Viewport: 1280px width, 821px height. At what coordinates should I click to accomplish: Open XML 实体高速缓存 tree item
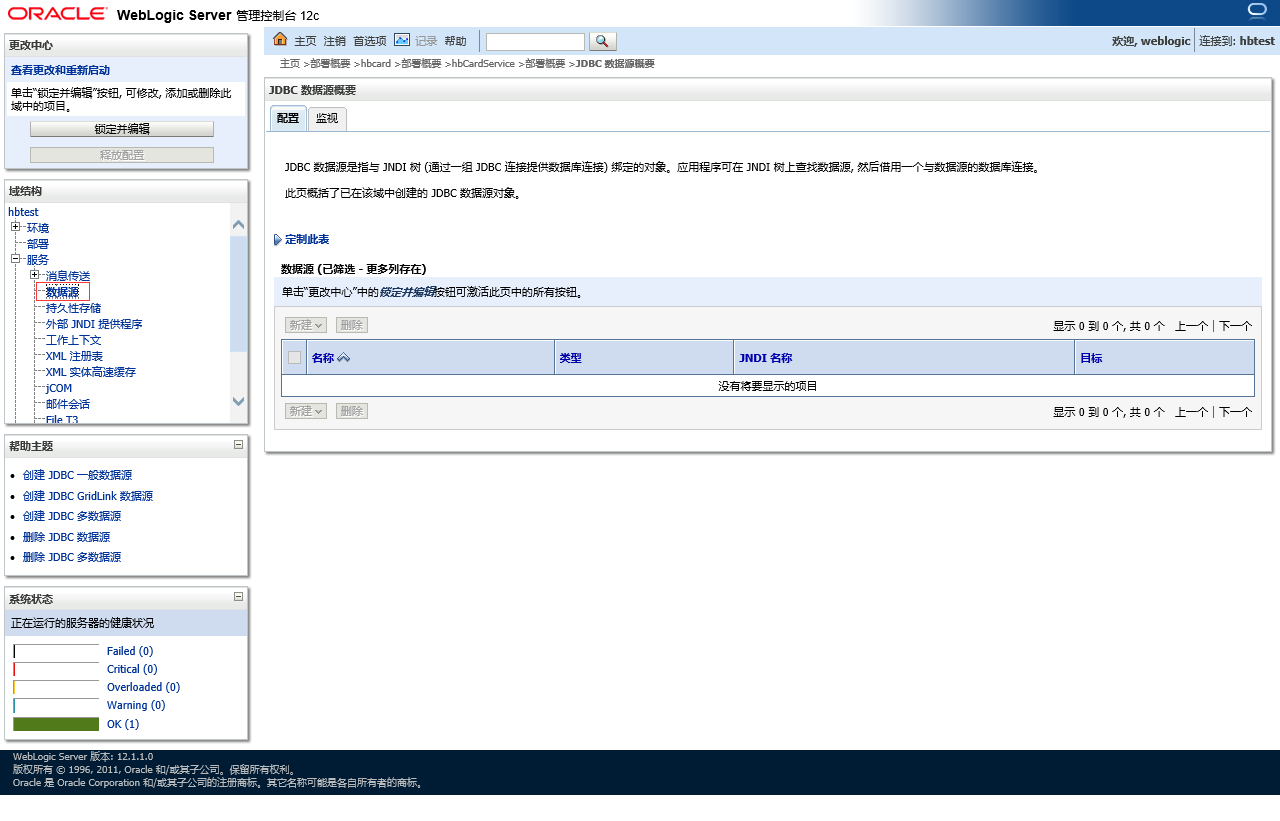[91, 372]
